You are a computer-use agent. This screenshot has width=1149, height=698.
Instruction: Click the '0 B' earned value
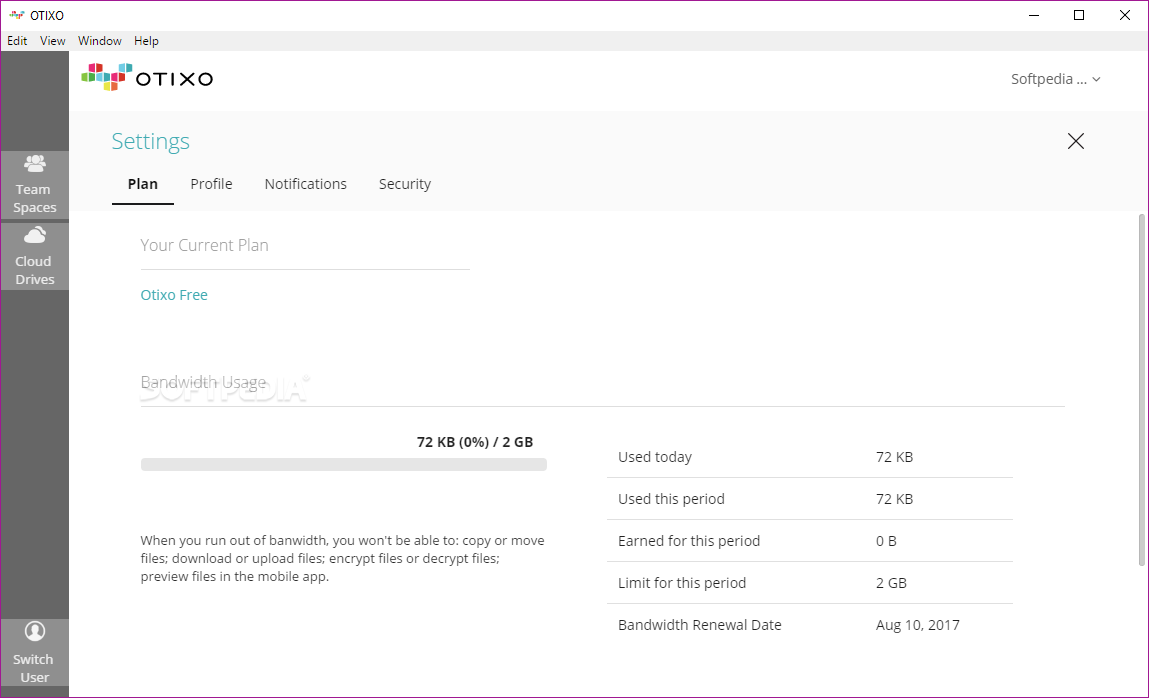click(x=886, y=541)
